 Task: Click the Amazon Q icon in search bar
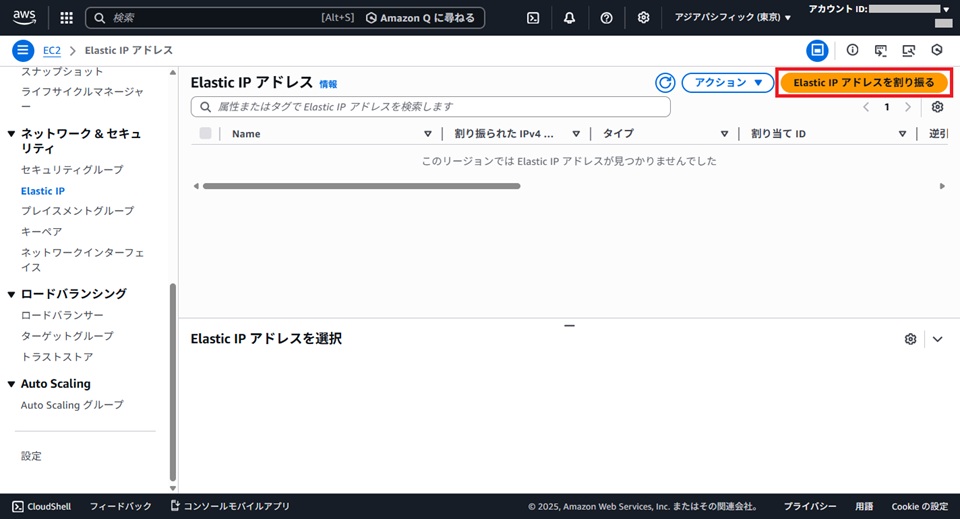coord(371,18)
